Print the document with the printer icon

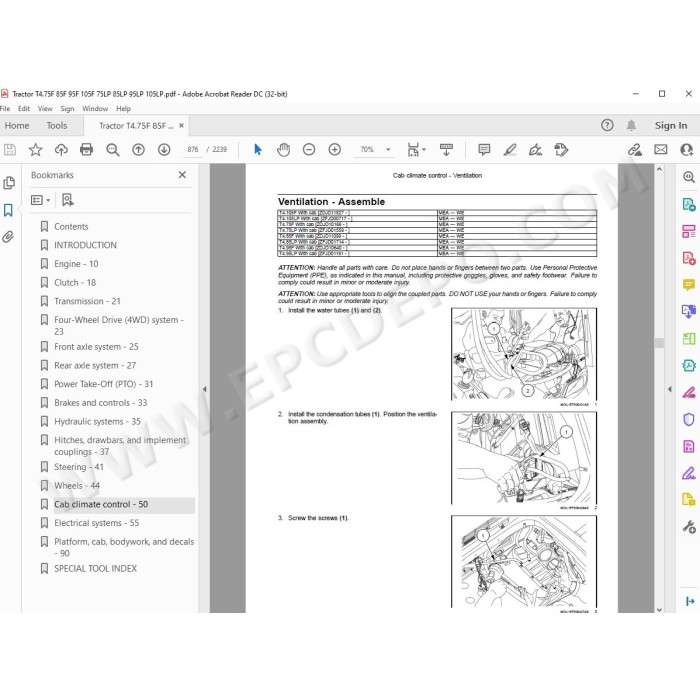tap(87, 150)
